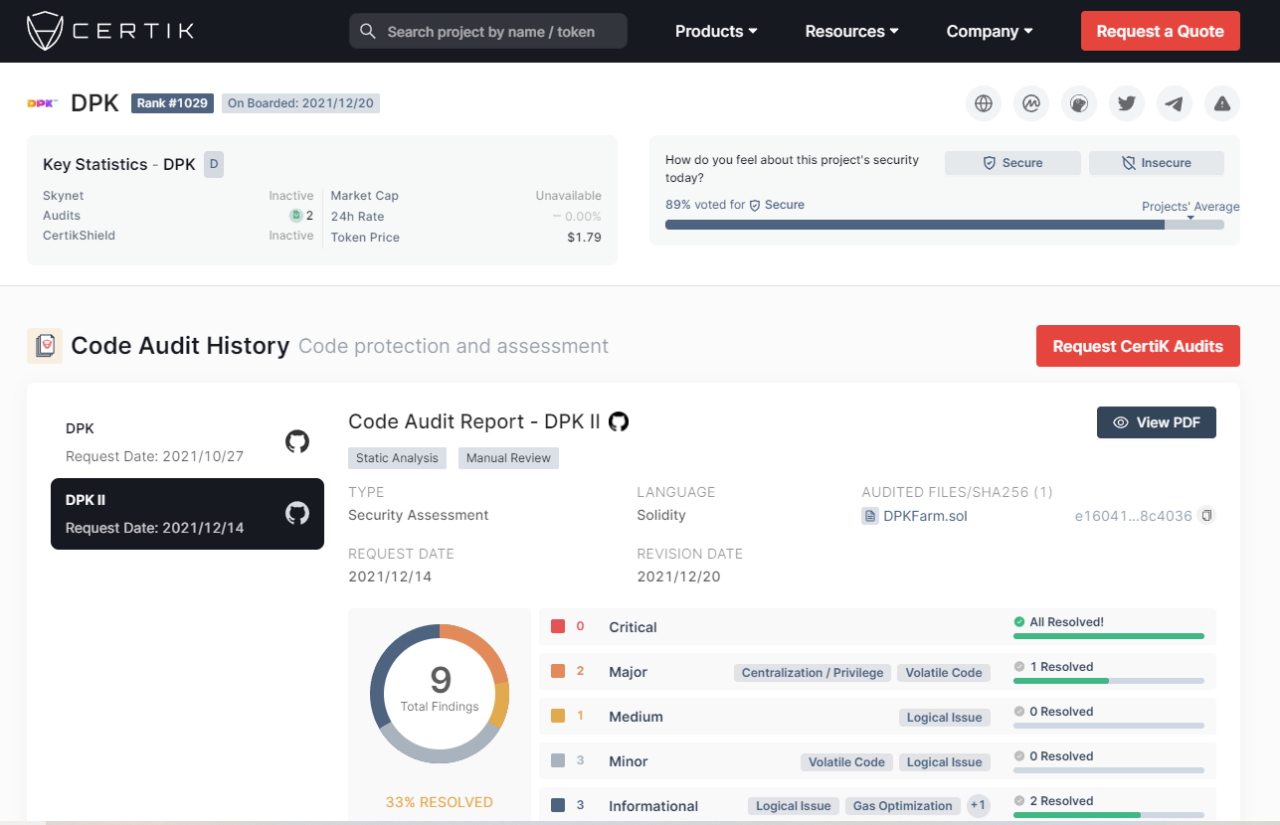The height and width of the screenshot is (825, 1280).
Task: Open the project's Telegram icon
Action: pyautogui.click(x=1175, y=103)
